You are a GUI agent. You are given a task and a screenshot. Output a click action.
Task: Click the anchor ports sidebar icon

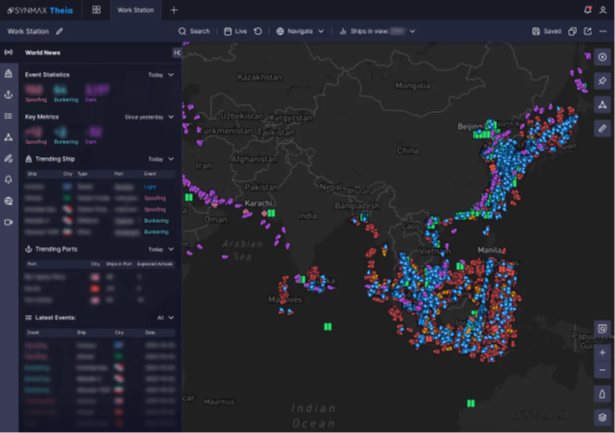pyautogui.click(x=9, y=94)
